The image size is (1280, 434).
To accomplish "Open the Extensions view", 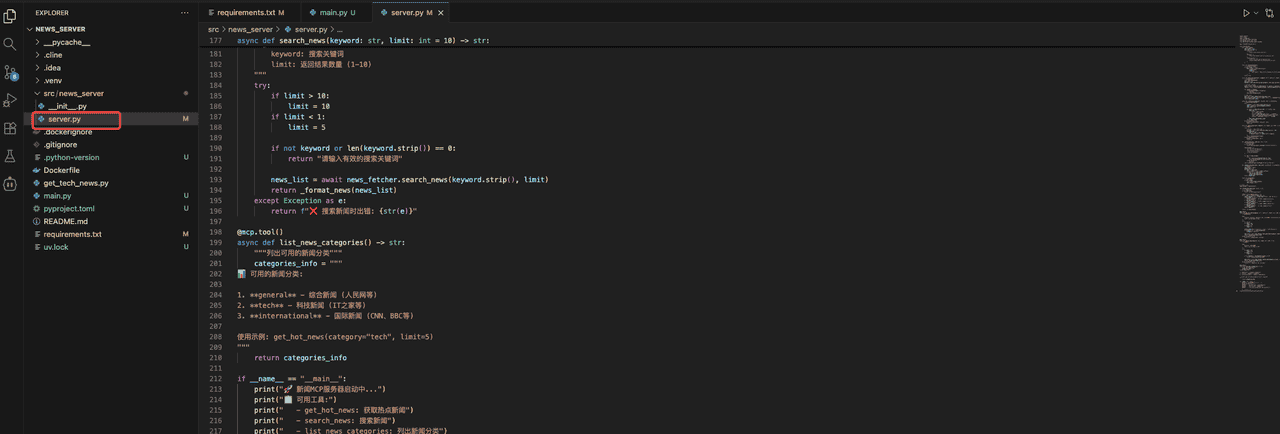I will pyautogui.click(x=10, y=128).
